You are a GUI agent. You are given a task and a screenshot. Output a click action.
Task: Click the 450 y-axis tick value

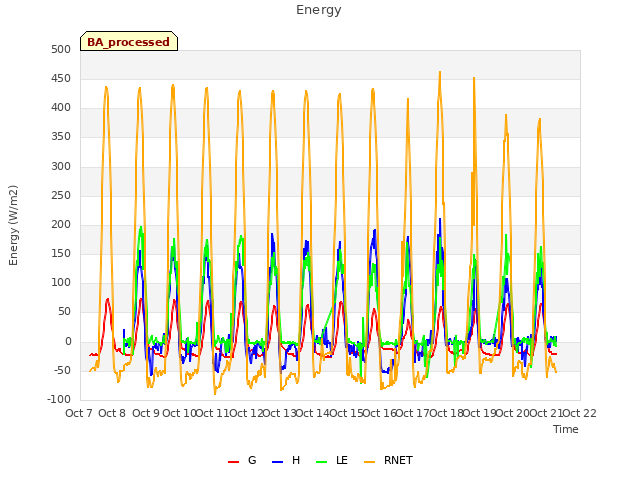click(61, 78)
